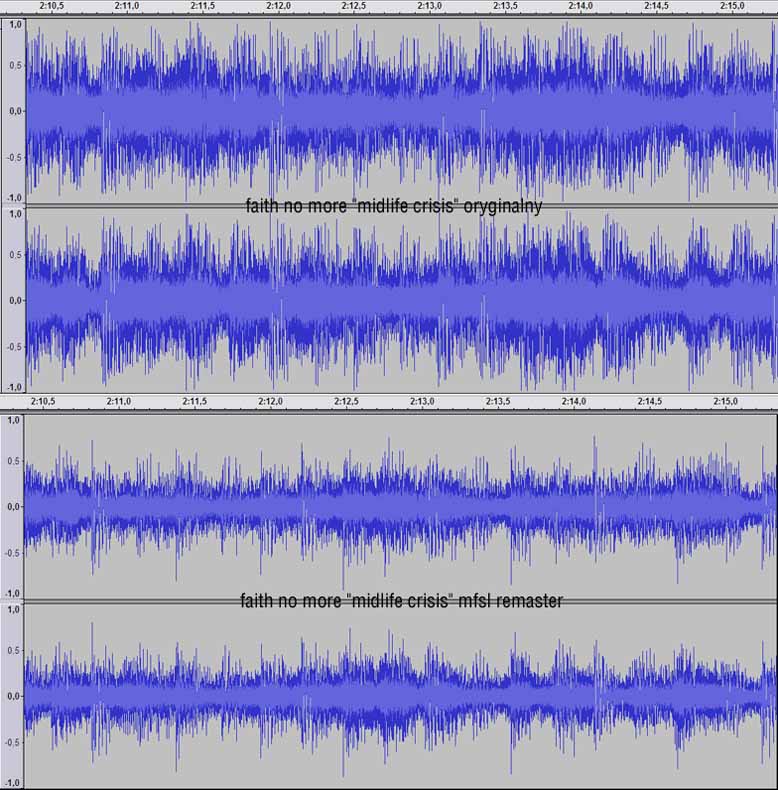This screenshot has height=790, width=778.
Task: Click 2:15,0 on the original track's time ruler
Action: pos(732,6)
